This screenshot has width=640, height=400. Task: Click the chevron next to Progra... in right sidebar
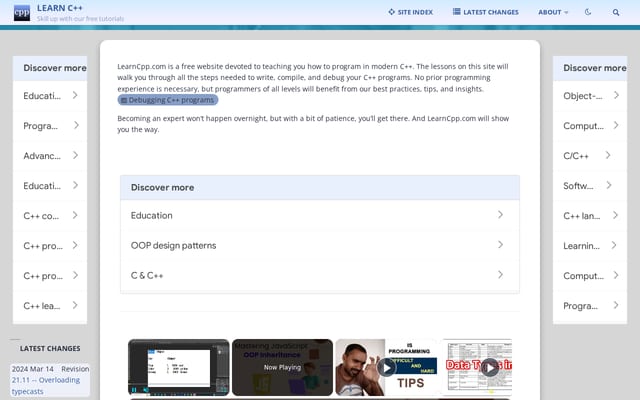(616, 305)
